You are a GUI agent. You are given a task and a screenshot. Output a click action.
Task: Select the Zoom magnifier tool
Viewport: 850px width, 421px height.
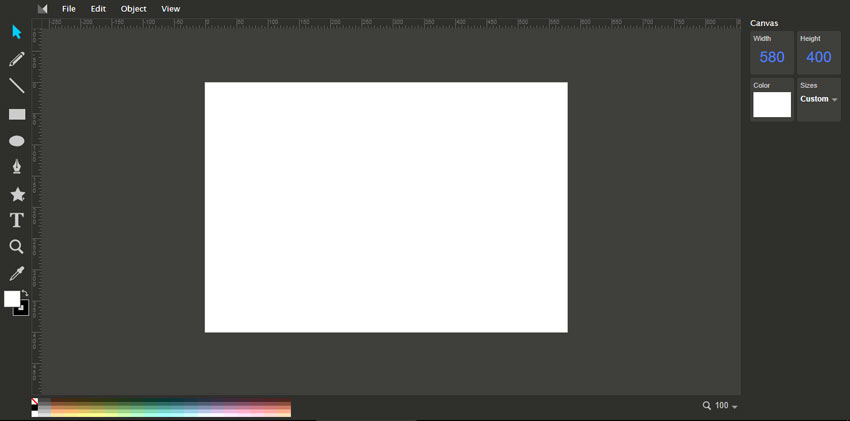tap(16, 247)
